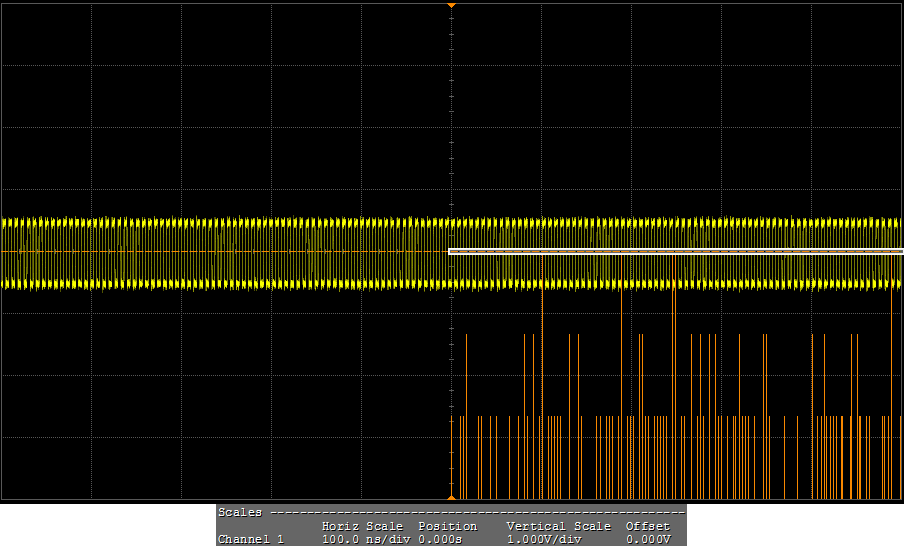Click the Vertical Scale column header

[558, 526]
